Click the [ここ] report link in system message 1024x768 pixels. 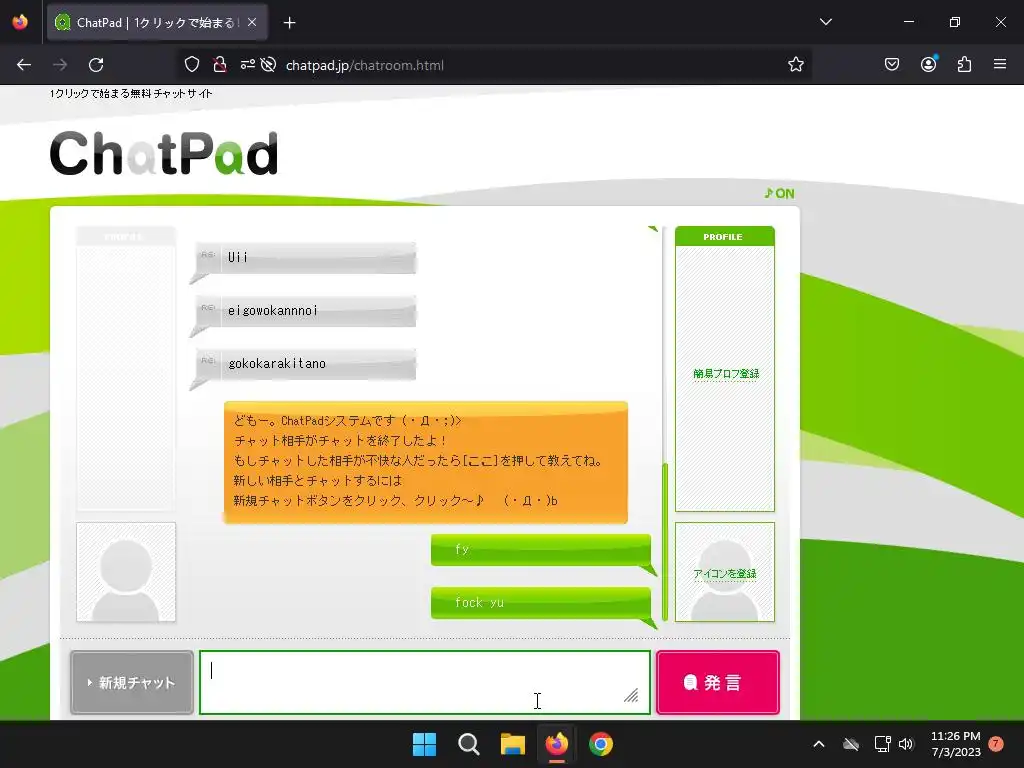tap(480, 460)
